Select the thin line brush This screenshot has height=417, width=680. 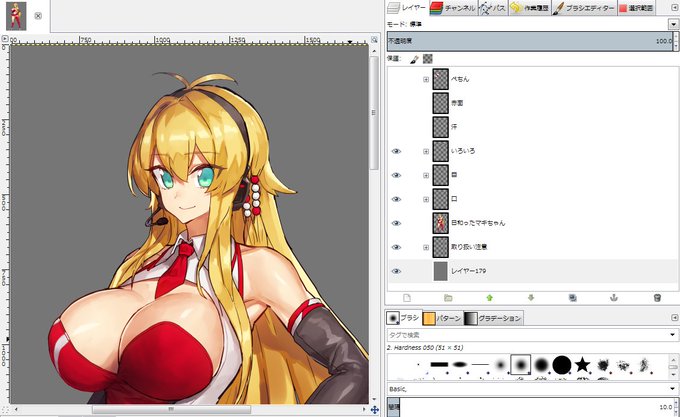pos(480,365)
